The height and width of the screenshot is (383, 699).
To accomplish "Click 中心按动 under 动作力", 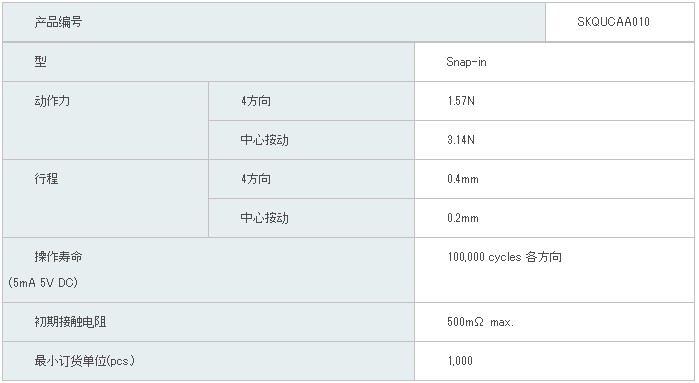I will pyautogui.click(x=264, y=140).
